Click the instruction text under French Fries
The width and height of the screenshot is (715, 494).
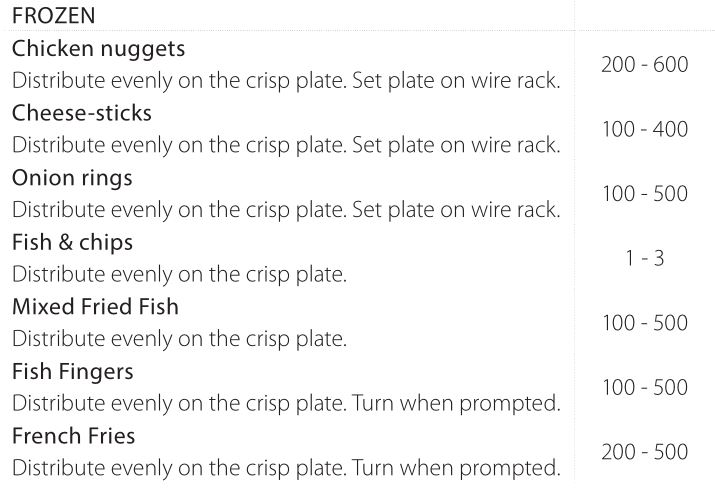pos(285,469)
